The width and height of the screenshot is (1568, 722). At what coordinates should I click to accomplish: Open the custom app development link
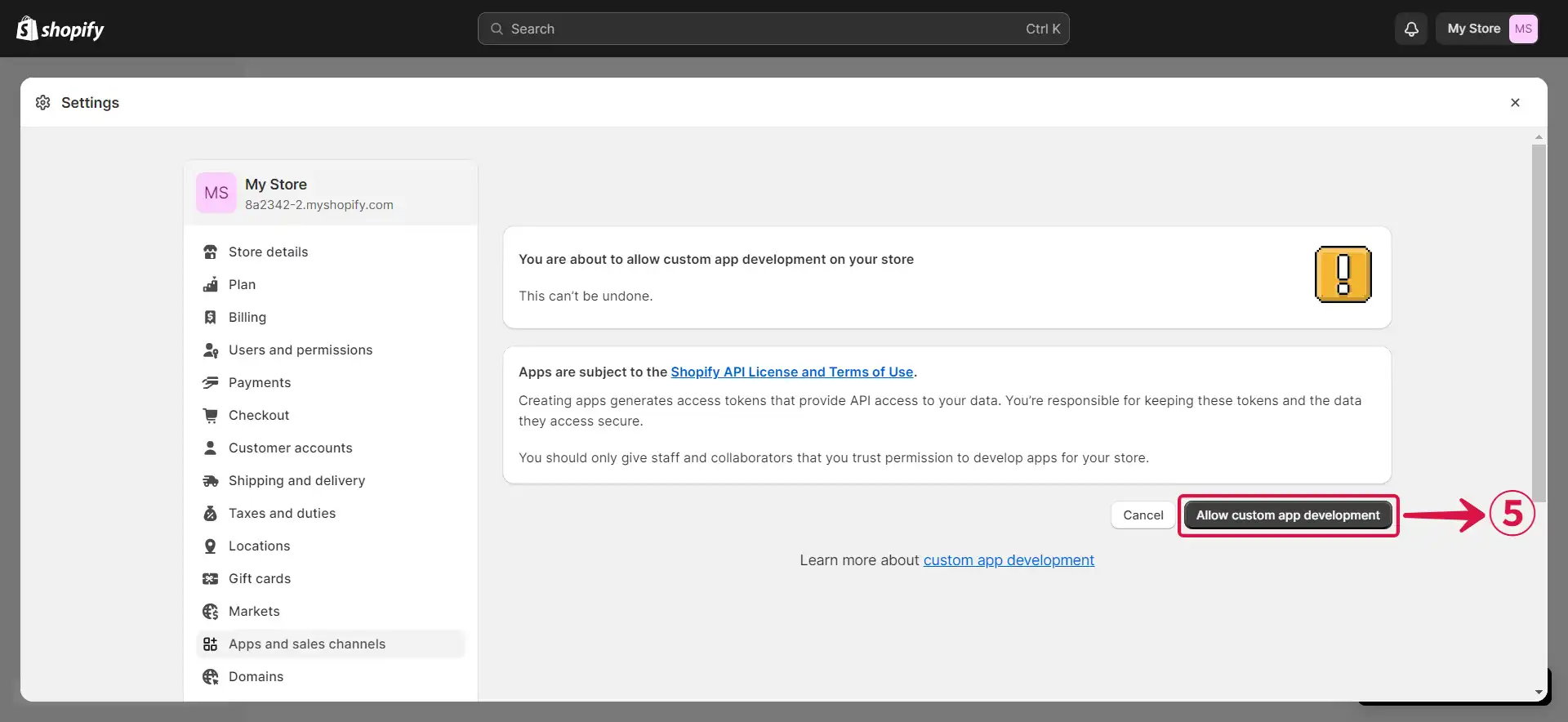coord(1009,560)
